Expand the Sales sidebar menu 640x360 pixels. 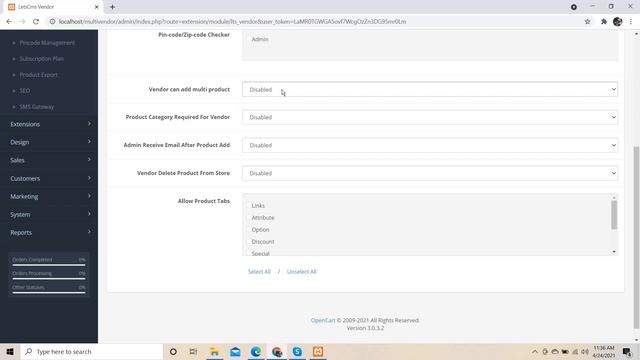click(49, 160)
